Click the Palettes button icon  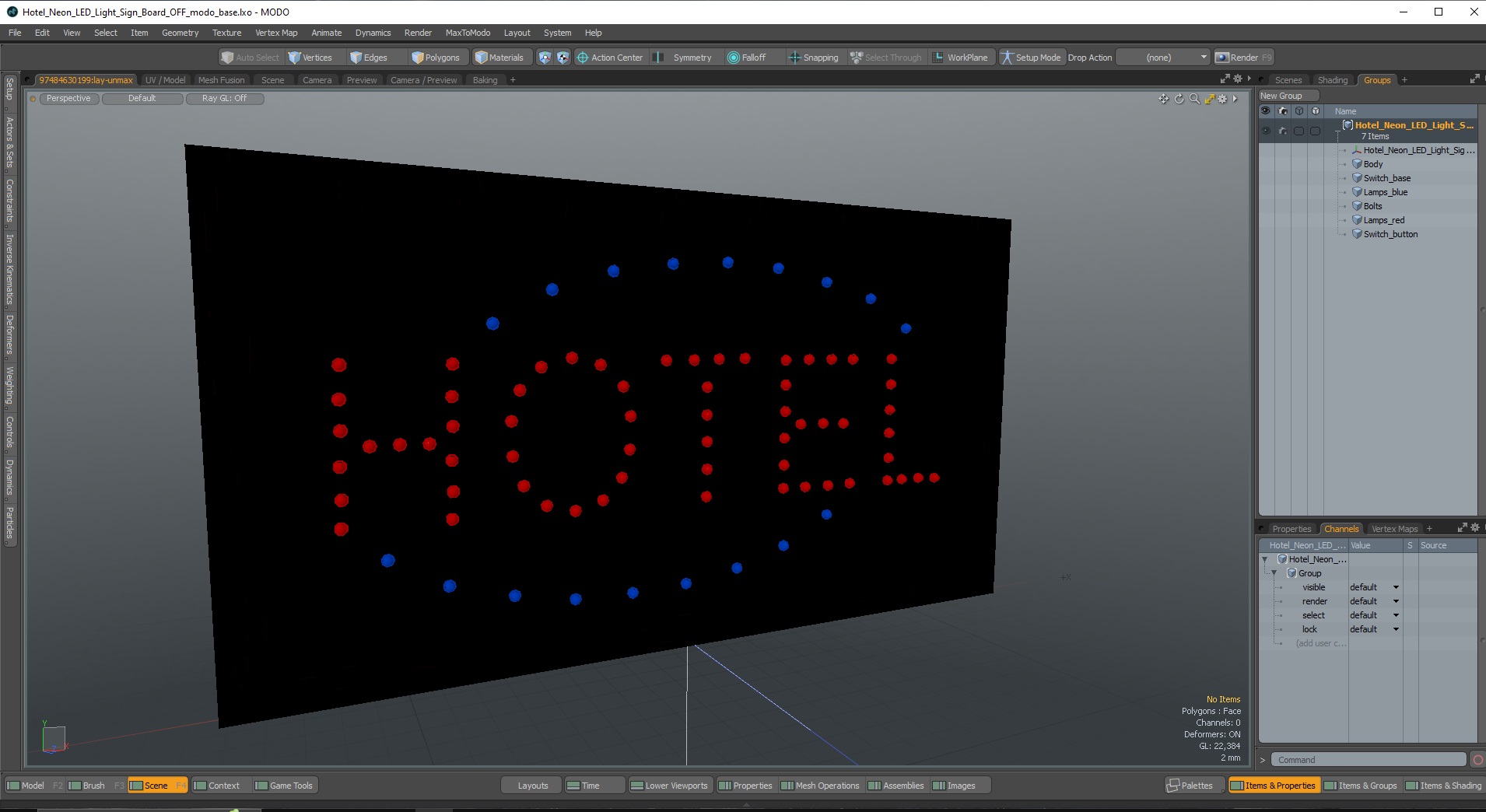(1173, 786)
